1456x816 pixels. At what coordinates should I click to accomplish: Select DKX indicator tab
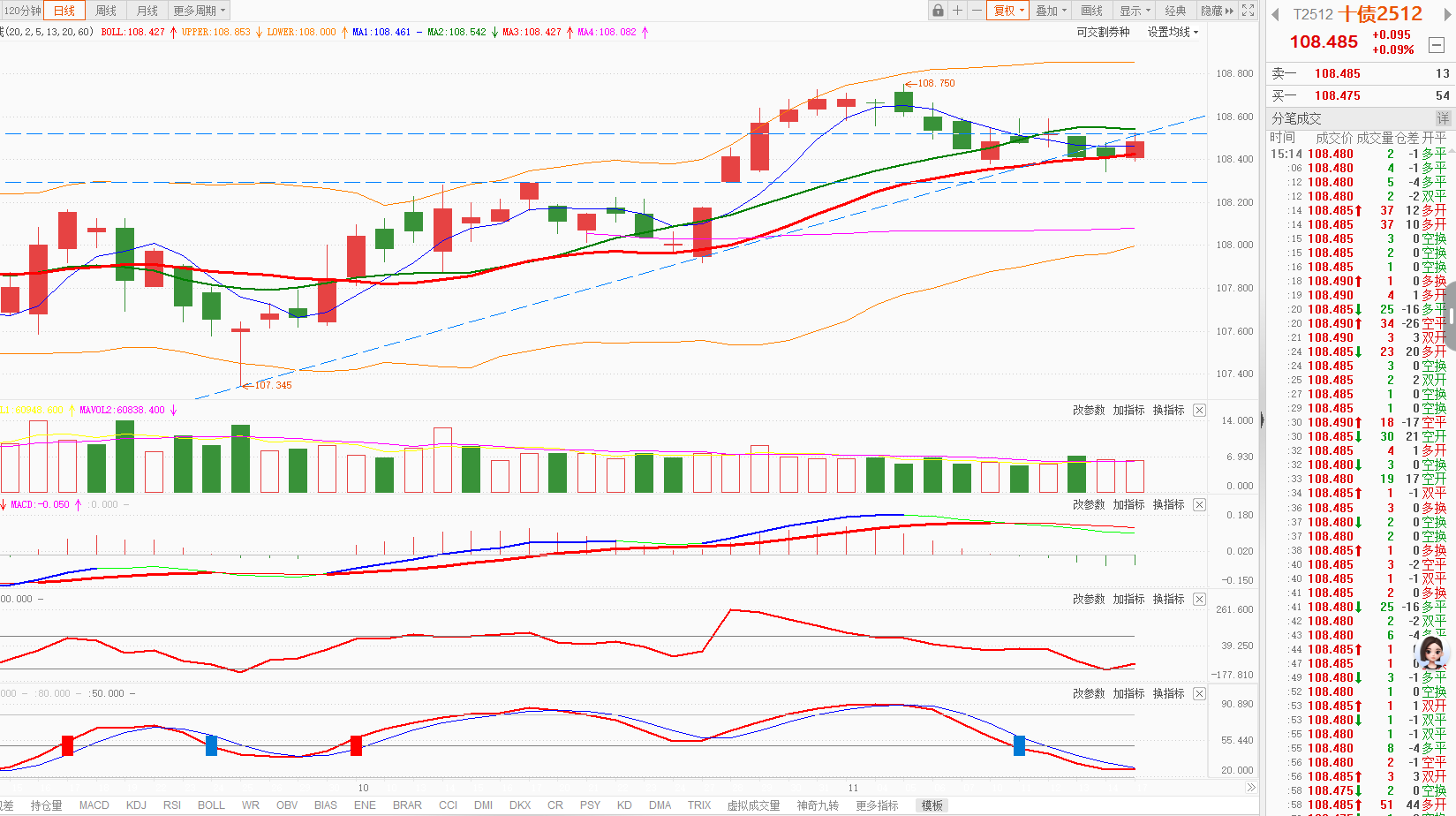pyautogui.click(x=520, y=805)
